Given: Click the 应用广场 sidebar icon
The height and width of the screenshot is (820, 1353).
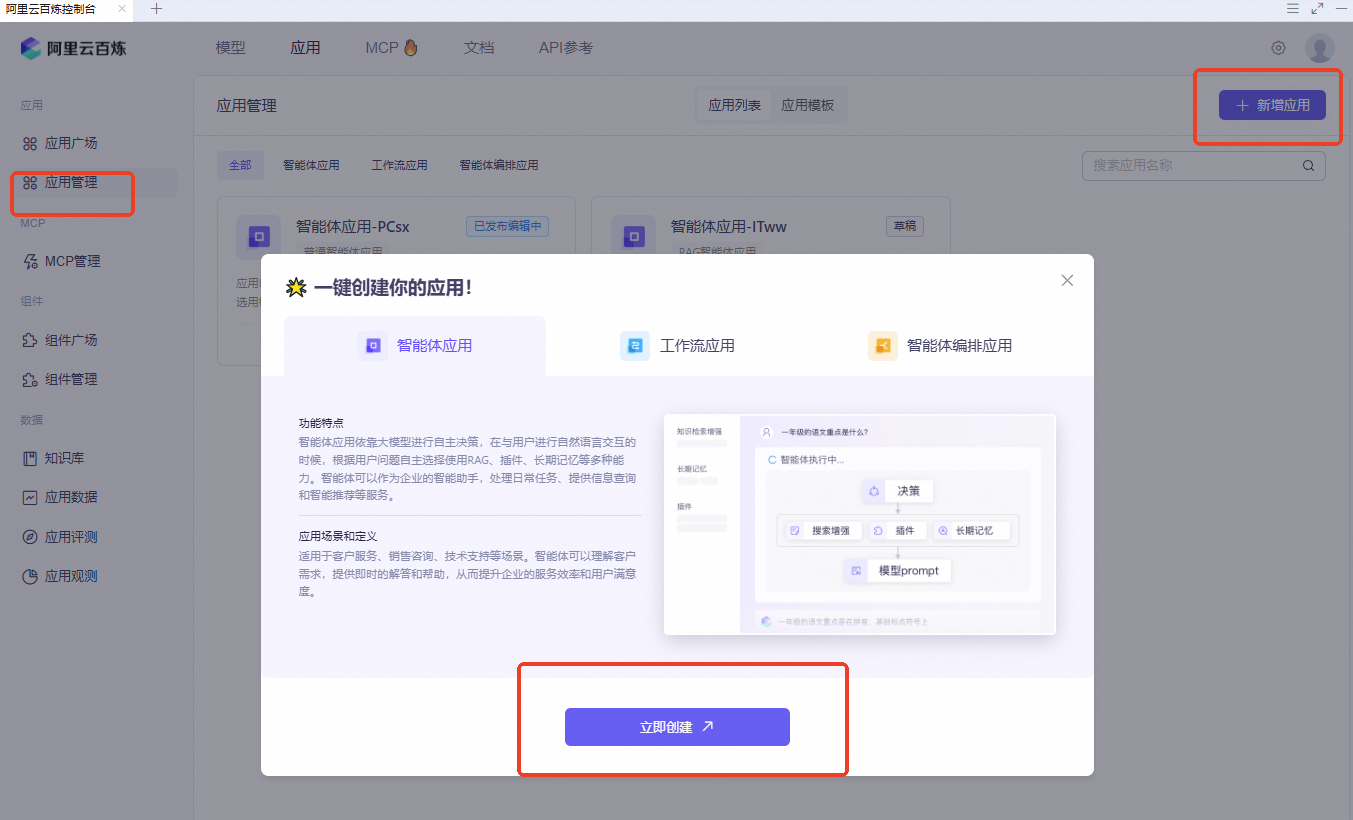Looking at the screenshot, I should (30, 143).
